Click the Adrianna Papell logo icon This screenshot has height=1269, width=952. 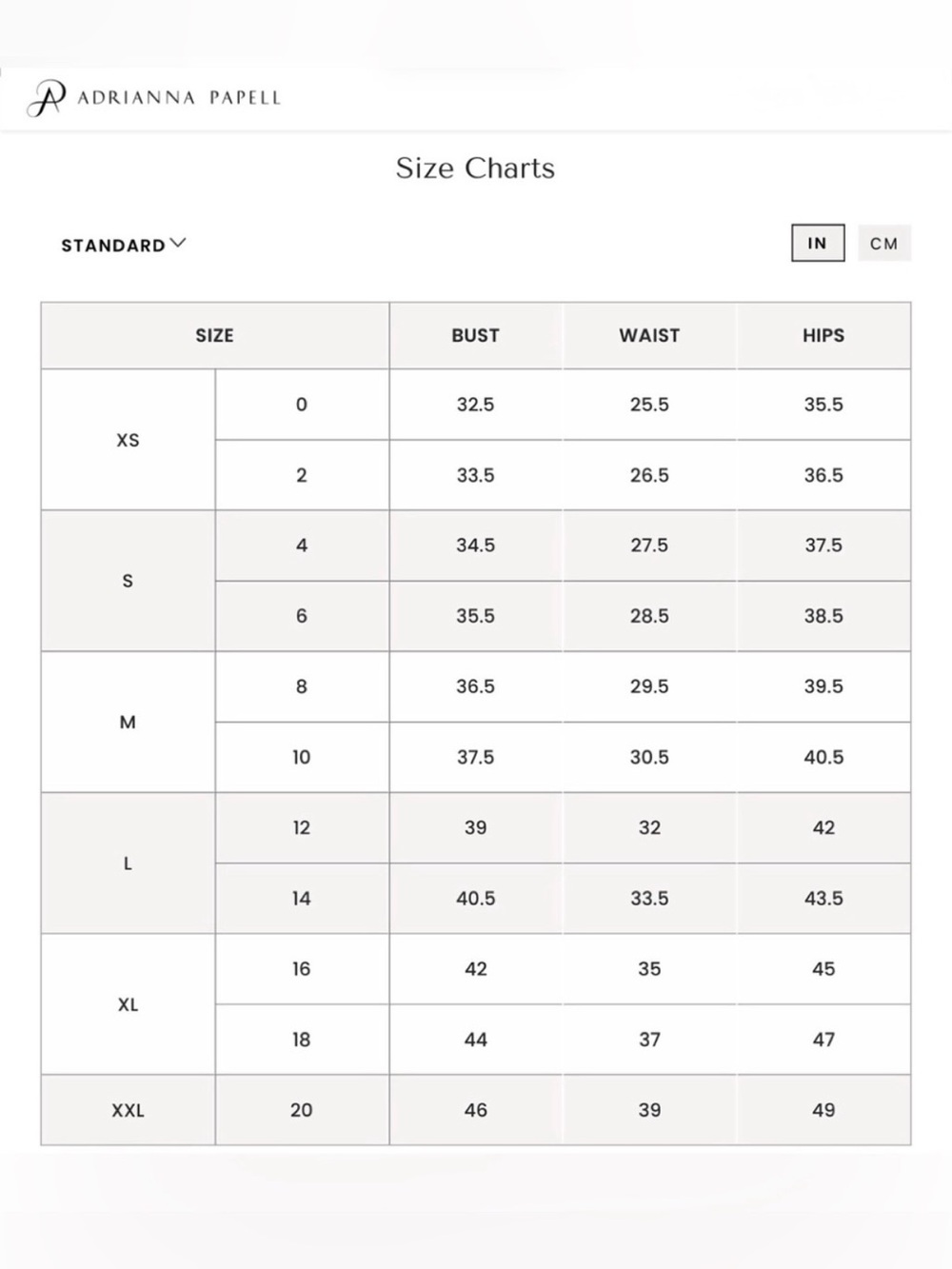click(46, 97)
